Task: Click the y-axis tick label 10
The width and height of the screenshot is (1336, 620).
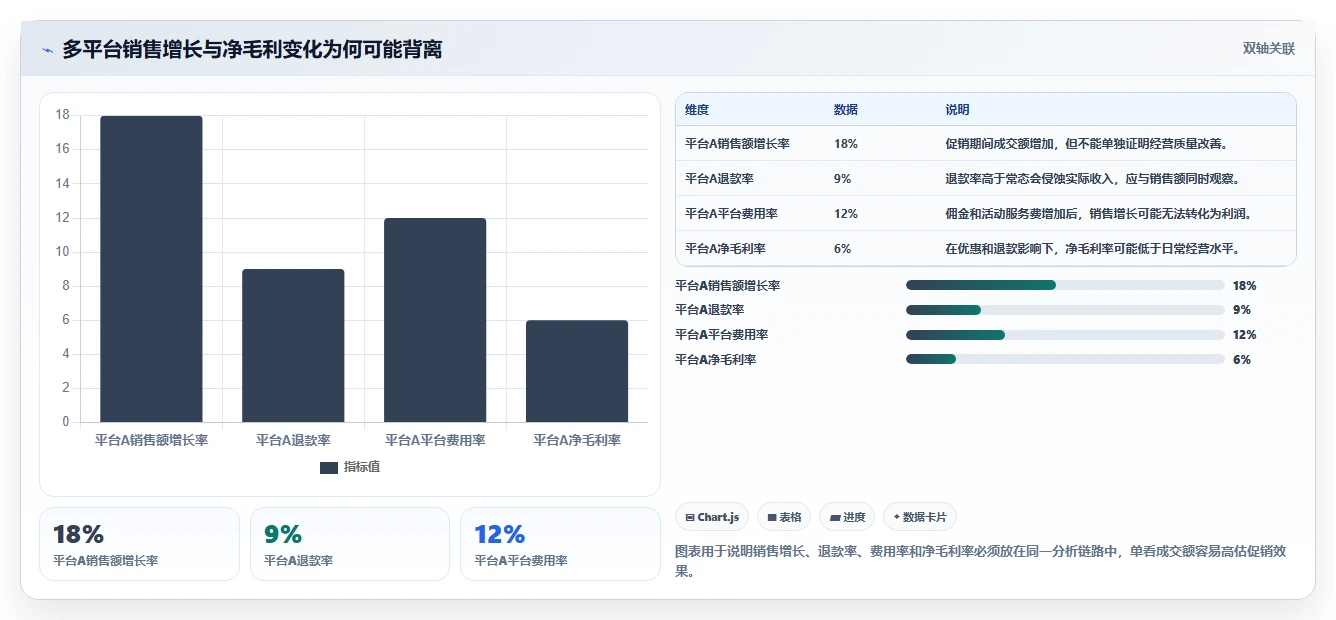Action: click(x=62, y=252)
